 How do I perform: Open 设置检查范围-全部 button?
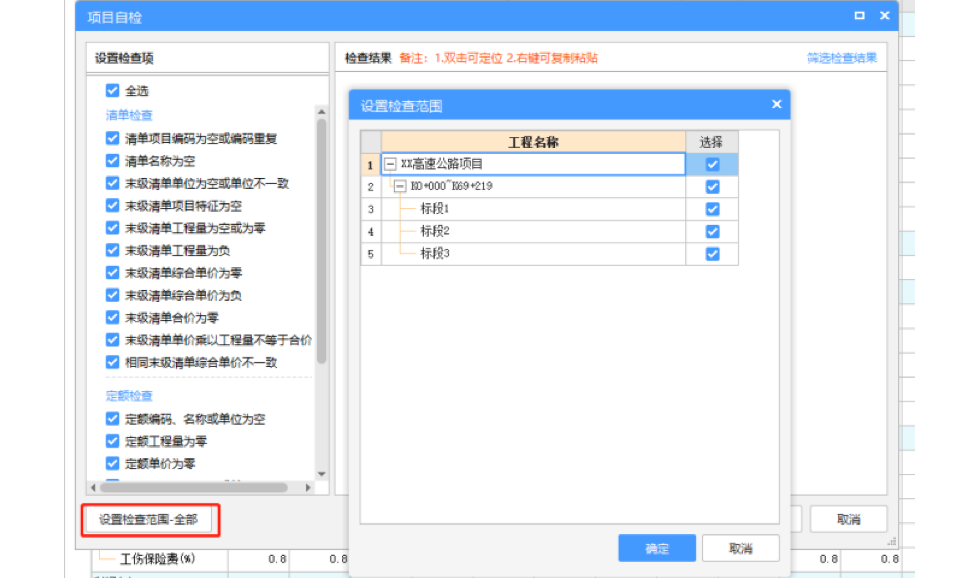coord(148,520)
